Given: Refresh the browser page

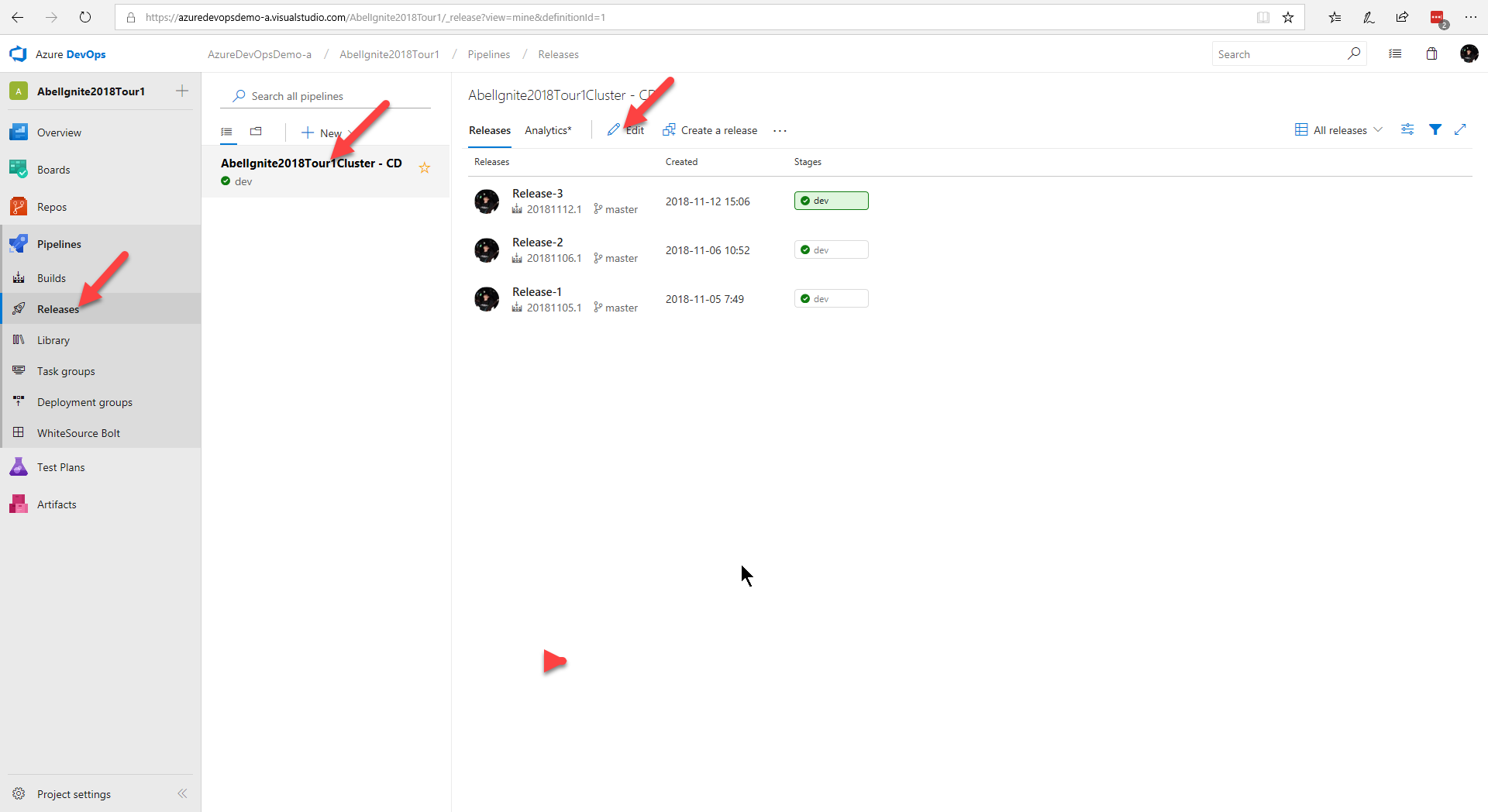Looking at the screenshot, I should 85,17.
